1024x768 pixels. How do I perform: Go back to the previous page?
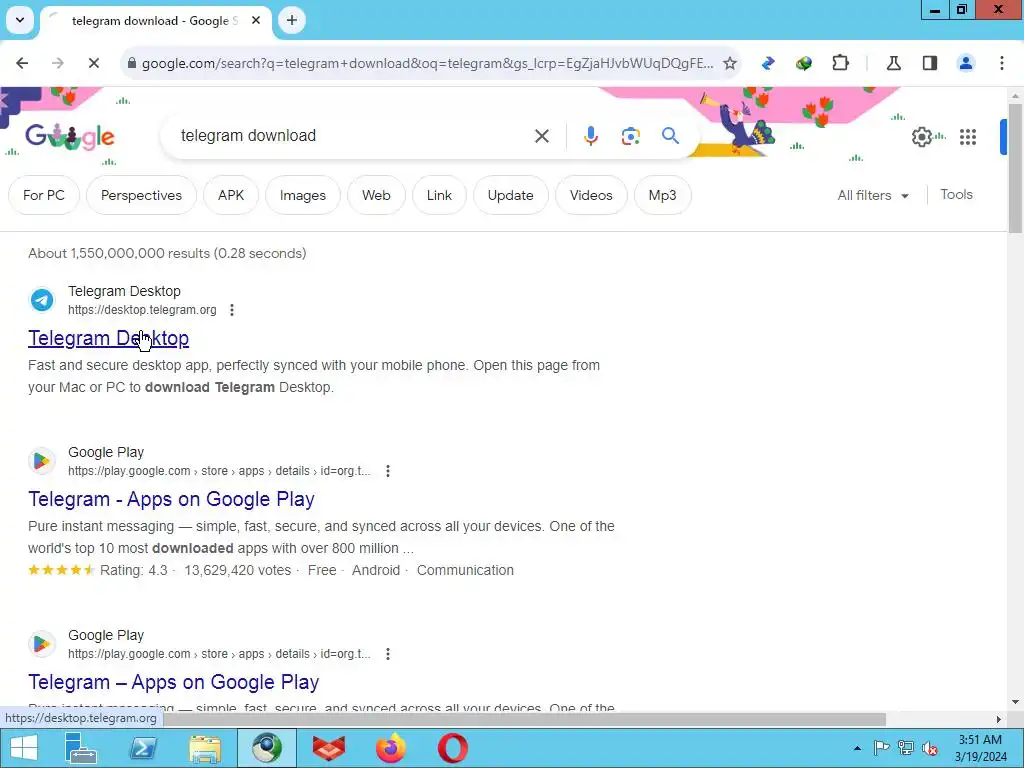22,63
